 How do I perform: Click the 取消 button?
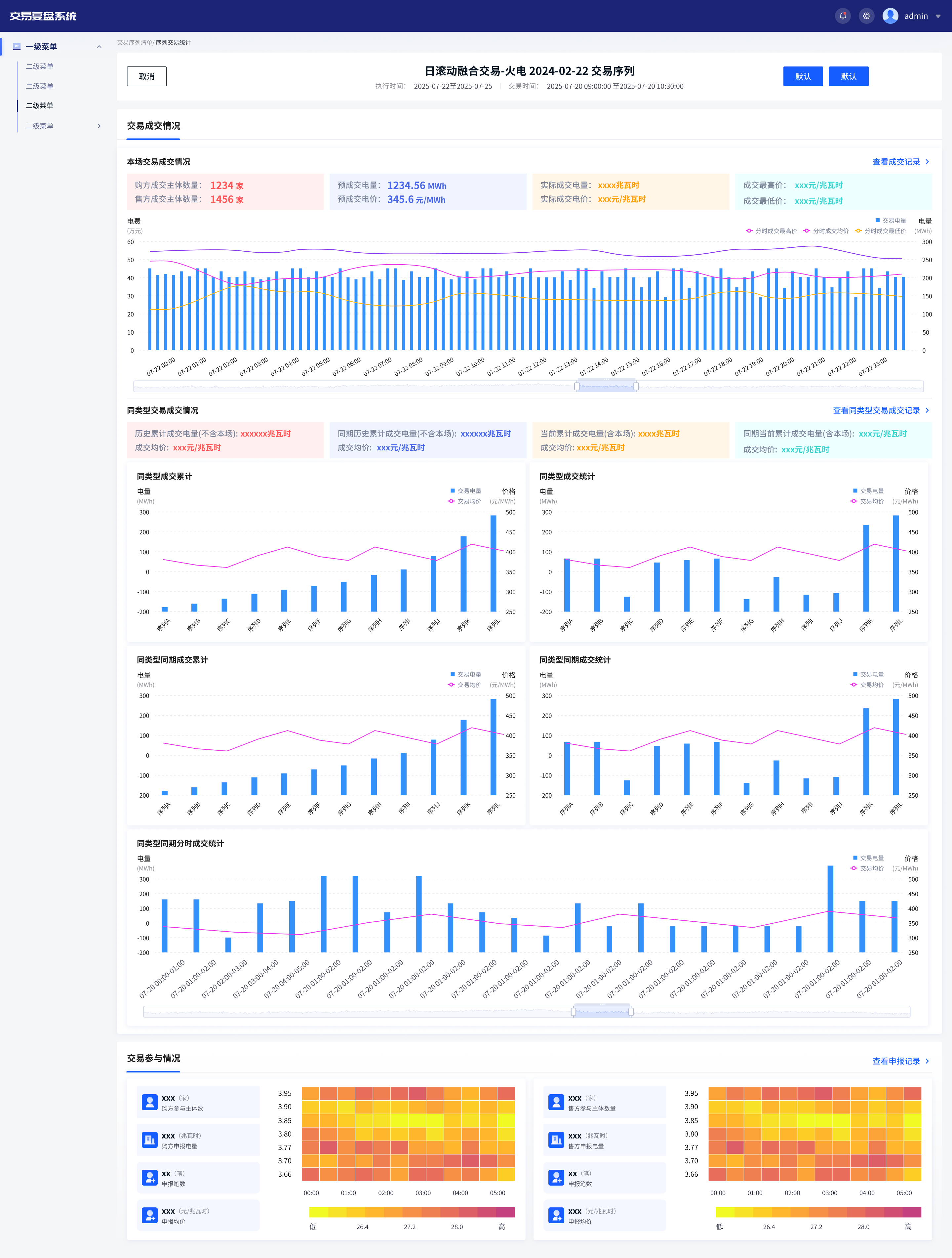[147, 76]
